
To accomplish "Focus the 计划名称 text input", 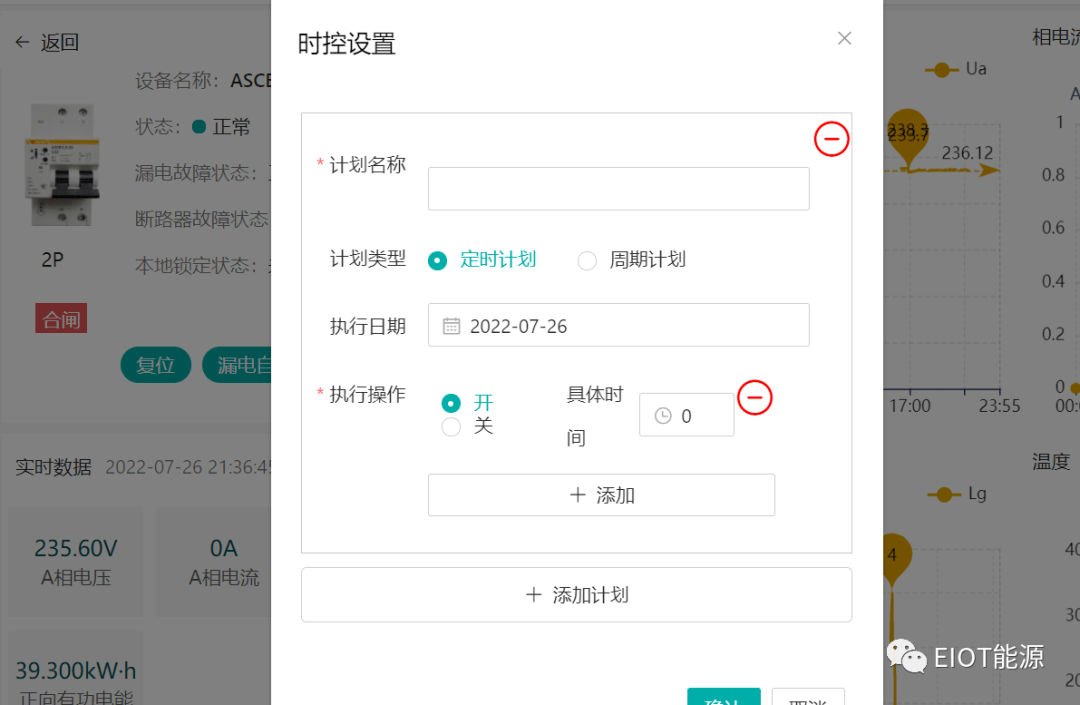I will [x=618, y=189].
